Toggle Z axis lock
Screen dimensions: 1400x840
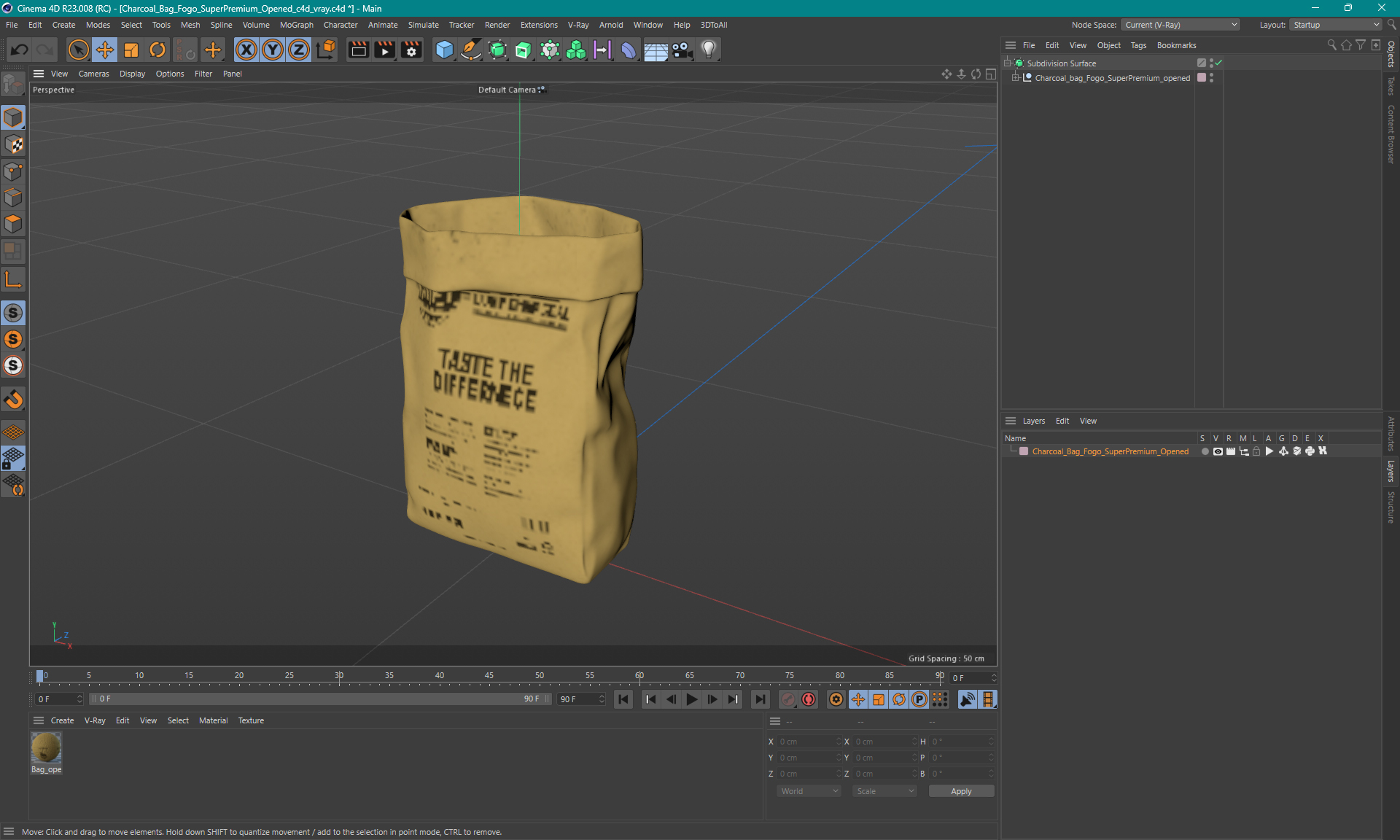tap(299, 50)
